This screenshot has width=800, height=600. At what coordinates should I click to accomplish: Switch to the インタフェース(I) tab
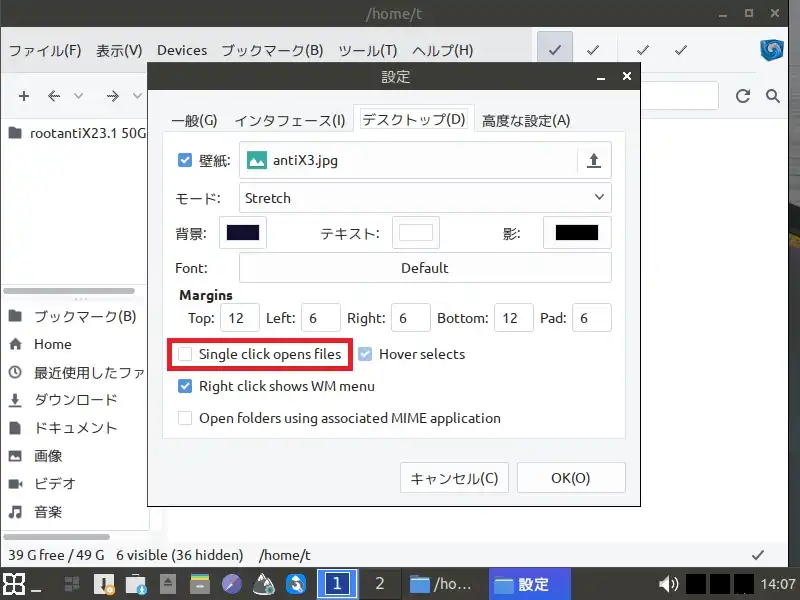pyautogui.click(x=290, y=120)
